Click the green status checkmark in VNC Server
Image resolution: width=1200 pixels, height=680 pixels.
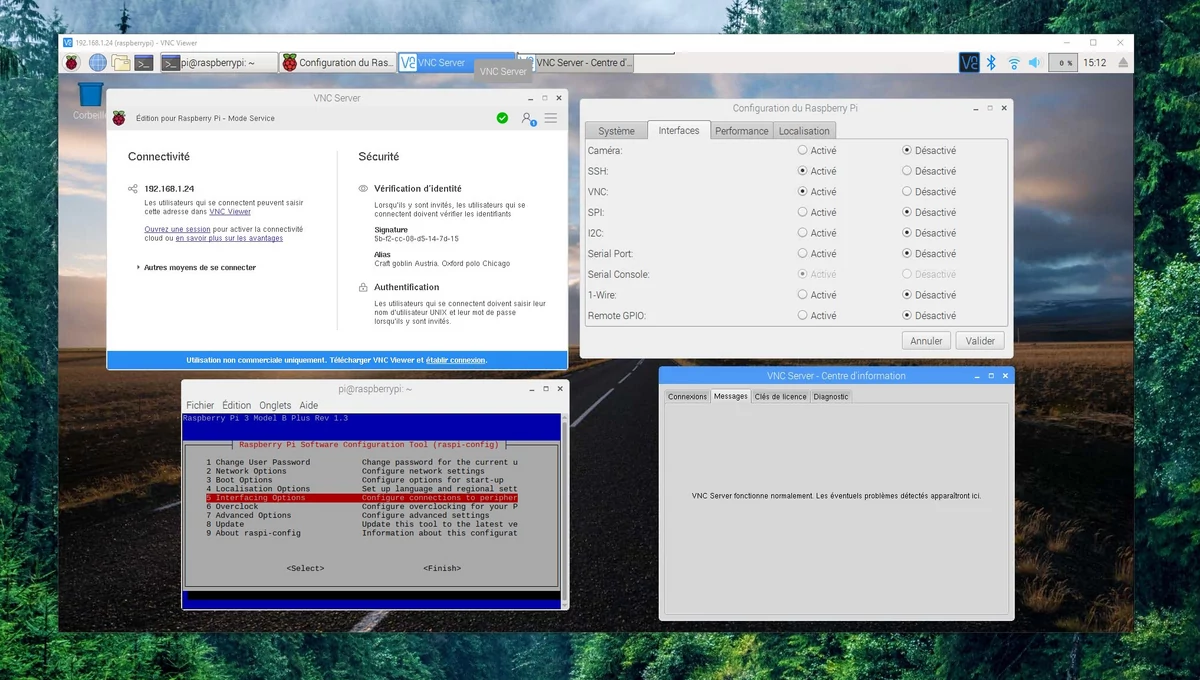click(502, 118)
